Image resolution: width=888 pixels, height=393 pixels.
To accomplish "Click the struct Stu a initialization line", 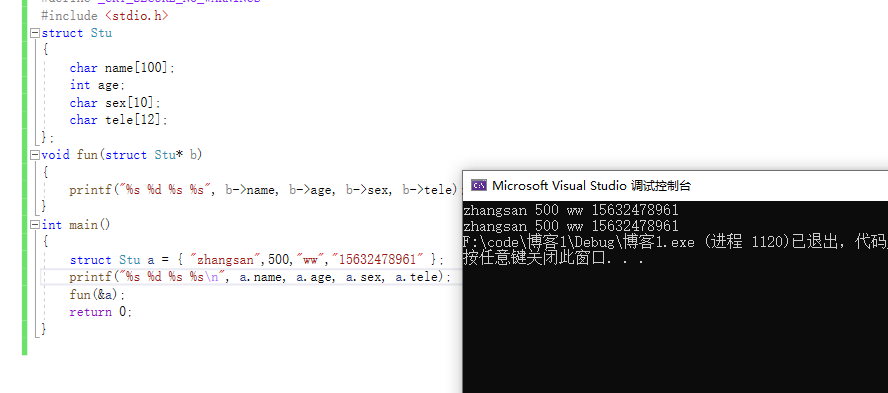I will 257,260.
